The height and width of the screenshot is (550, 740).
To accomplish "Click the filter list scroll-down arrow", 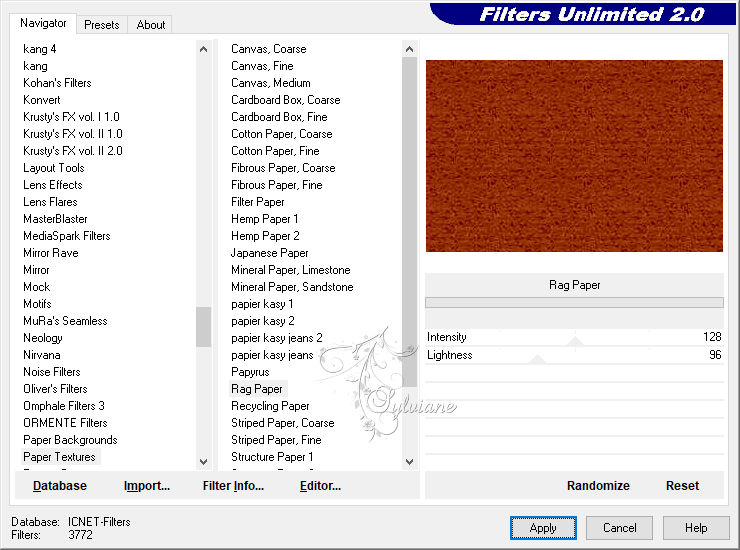I will (409, 462).
